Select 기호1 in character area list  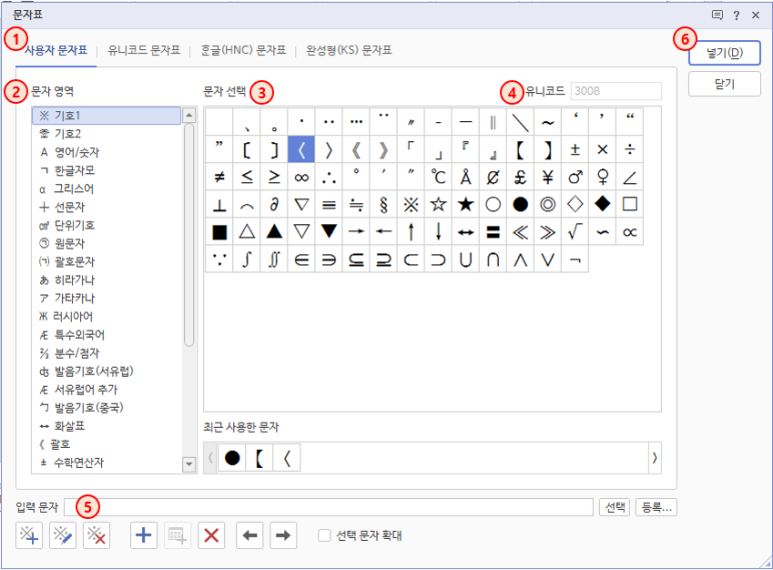(106, 115)
